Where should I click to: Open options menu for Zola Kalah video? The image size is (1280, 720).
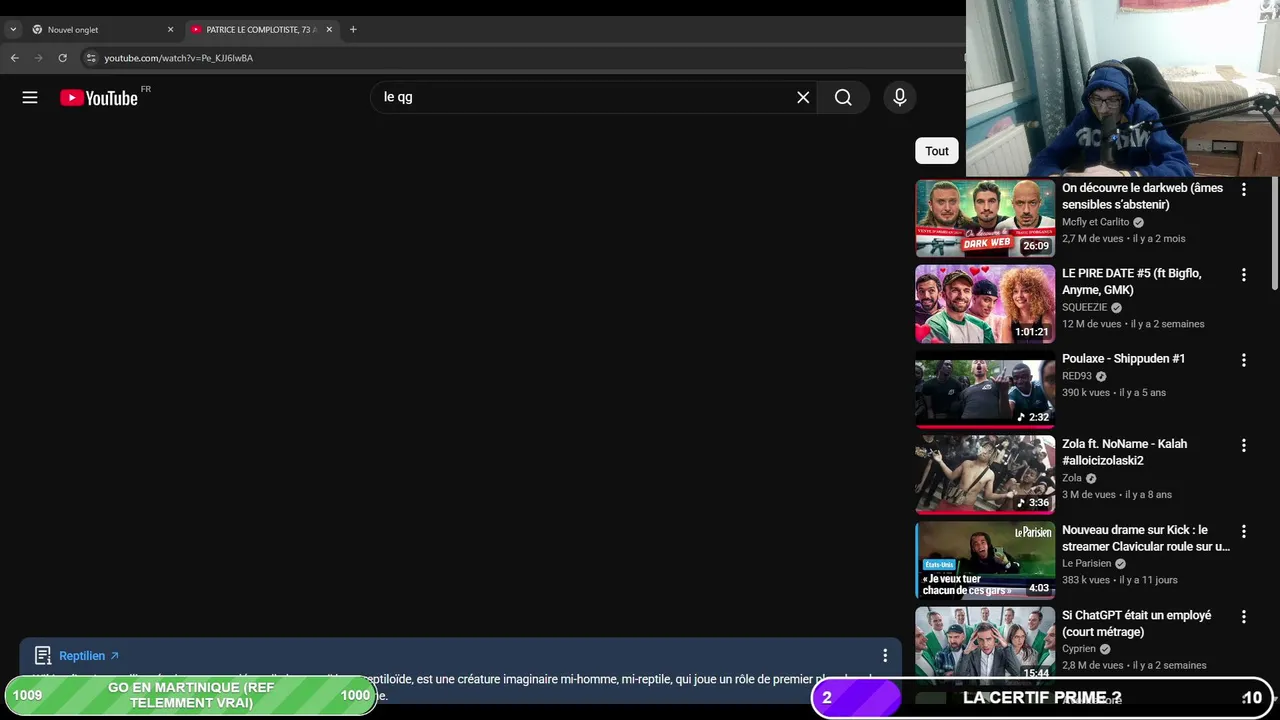click(x=1244, y=445)
